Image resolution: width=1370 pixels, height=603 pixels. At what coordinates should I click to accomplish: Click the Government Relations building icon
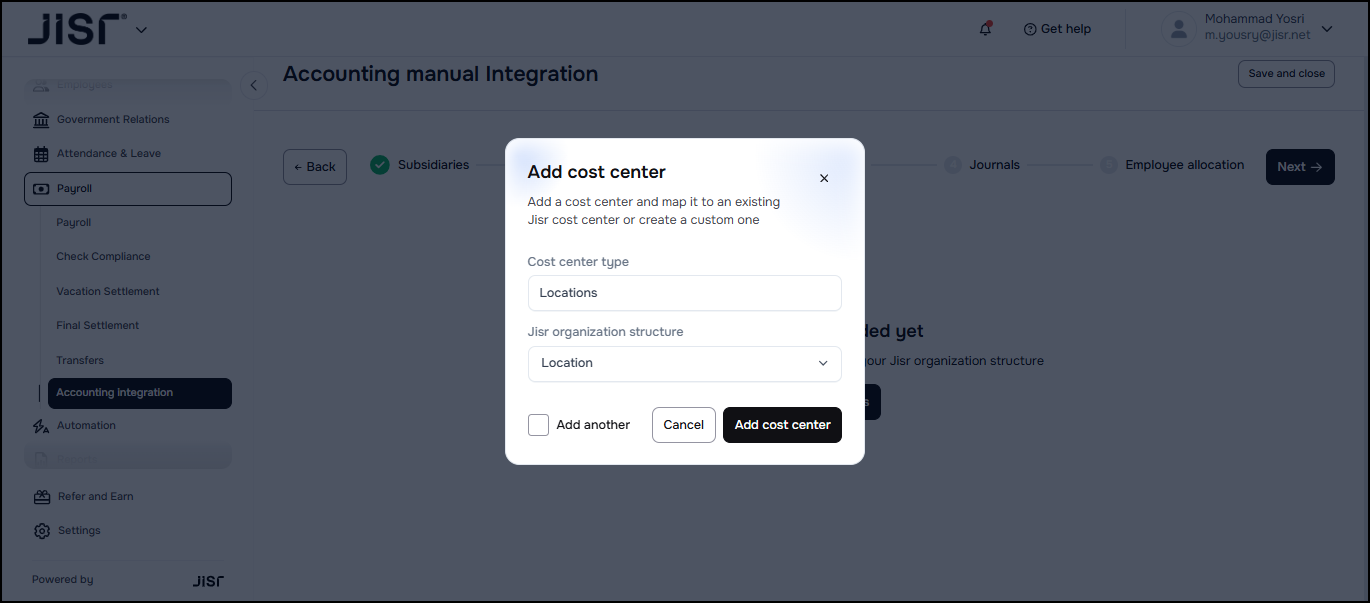pyautogui.click(x=41, y=120)
